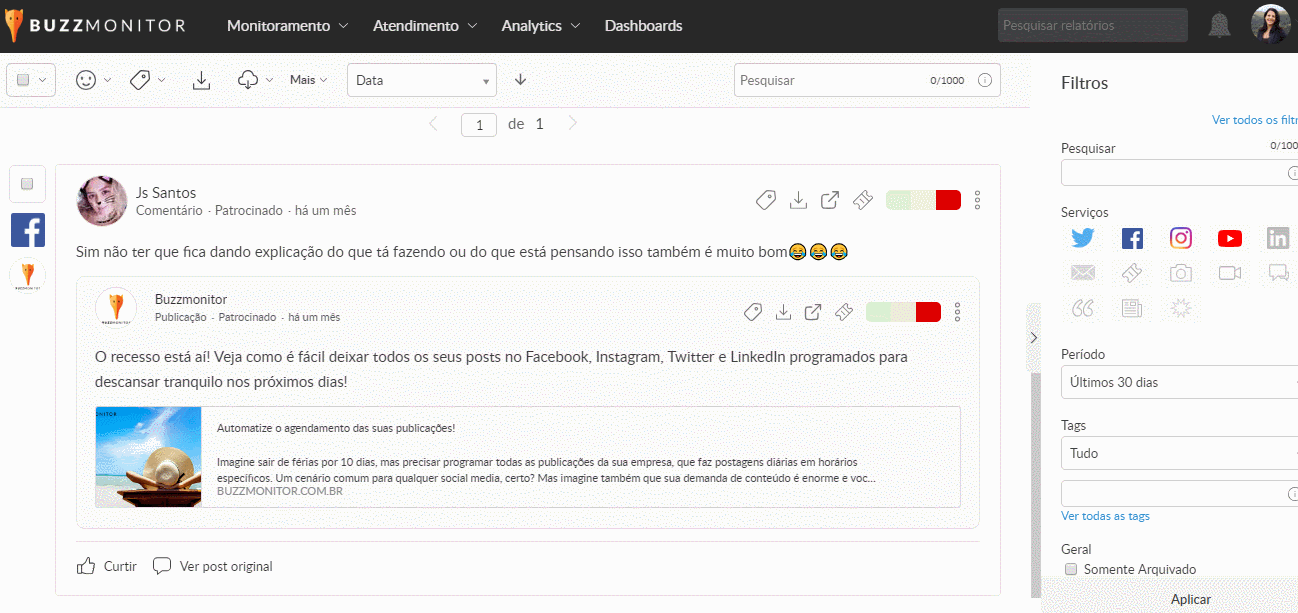Click the notification bell icon

click(1219, 26)
